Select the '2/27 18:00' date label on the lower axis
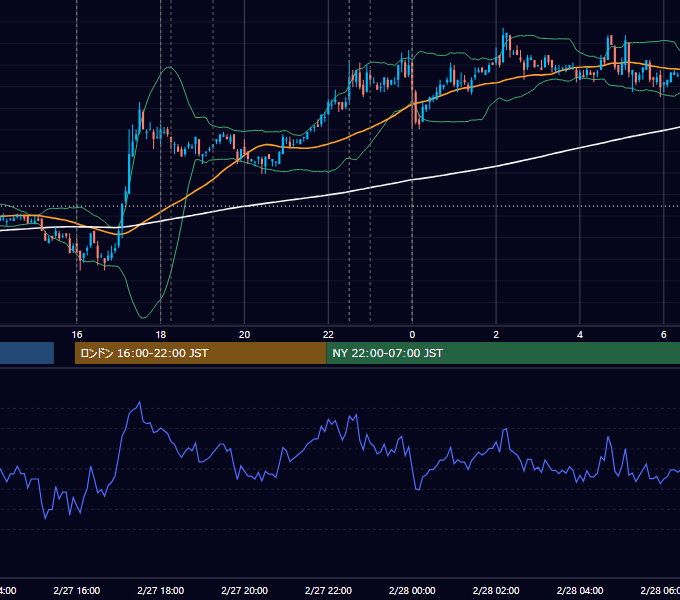Viewport: 680px width, 600px height. coord(160,590)
